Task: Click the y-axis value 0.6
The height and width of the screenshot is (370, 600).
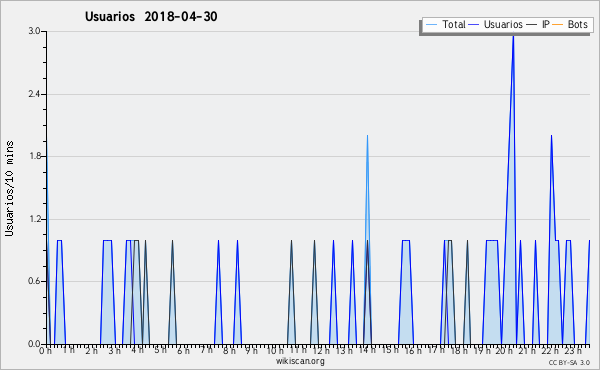Action: click(x=34, y=281)
